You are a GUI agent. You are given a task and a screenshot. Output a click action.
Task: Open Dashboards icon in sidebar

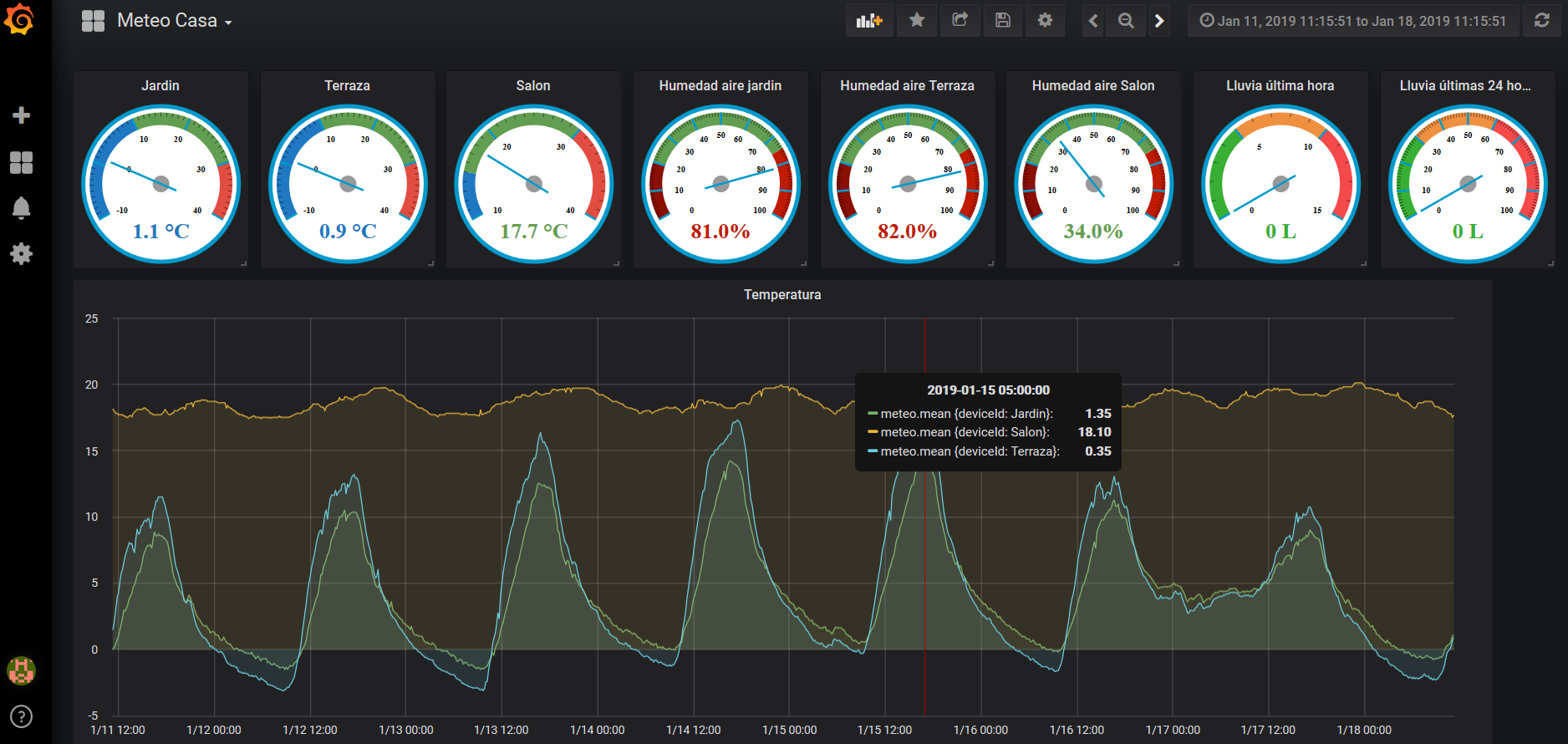click(22, 162)
